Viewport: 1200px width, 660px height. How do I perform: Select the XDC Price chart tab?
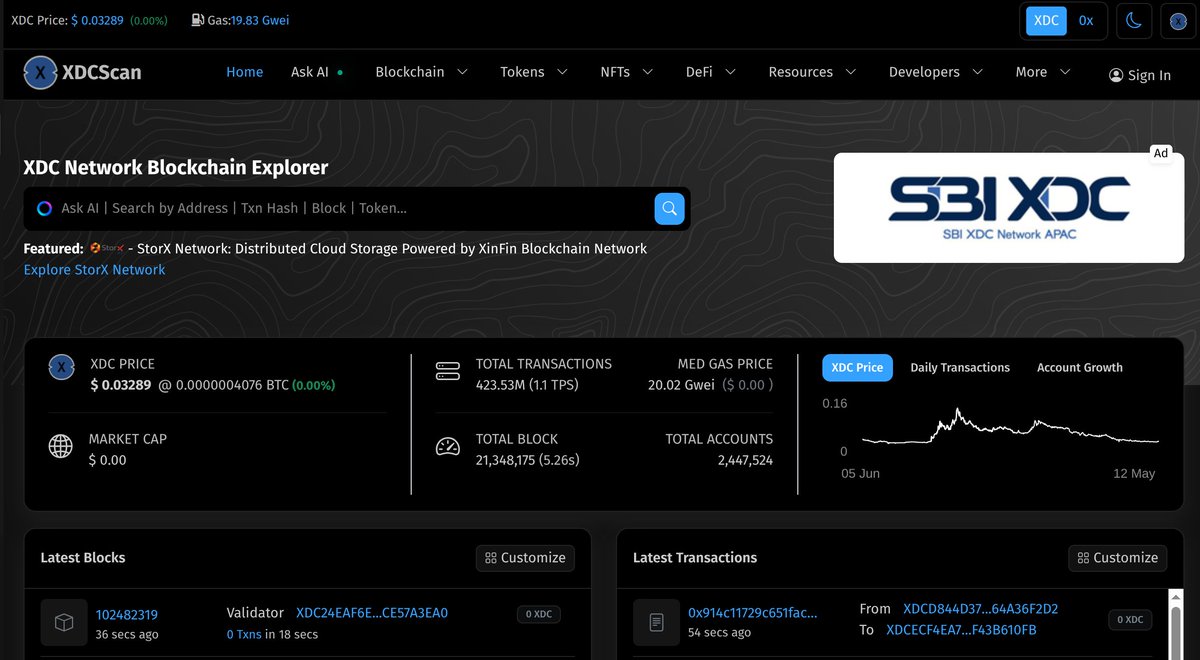point(857,368)
